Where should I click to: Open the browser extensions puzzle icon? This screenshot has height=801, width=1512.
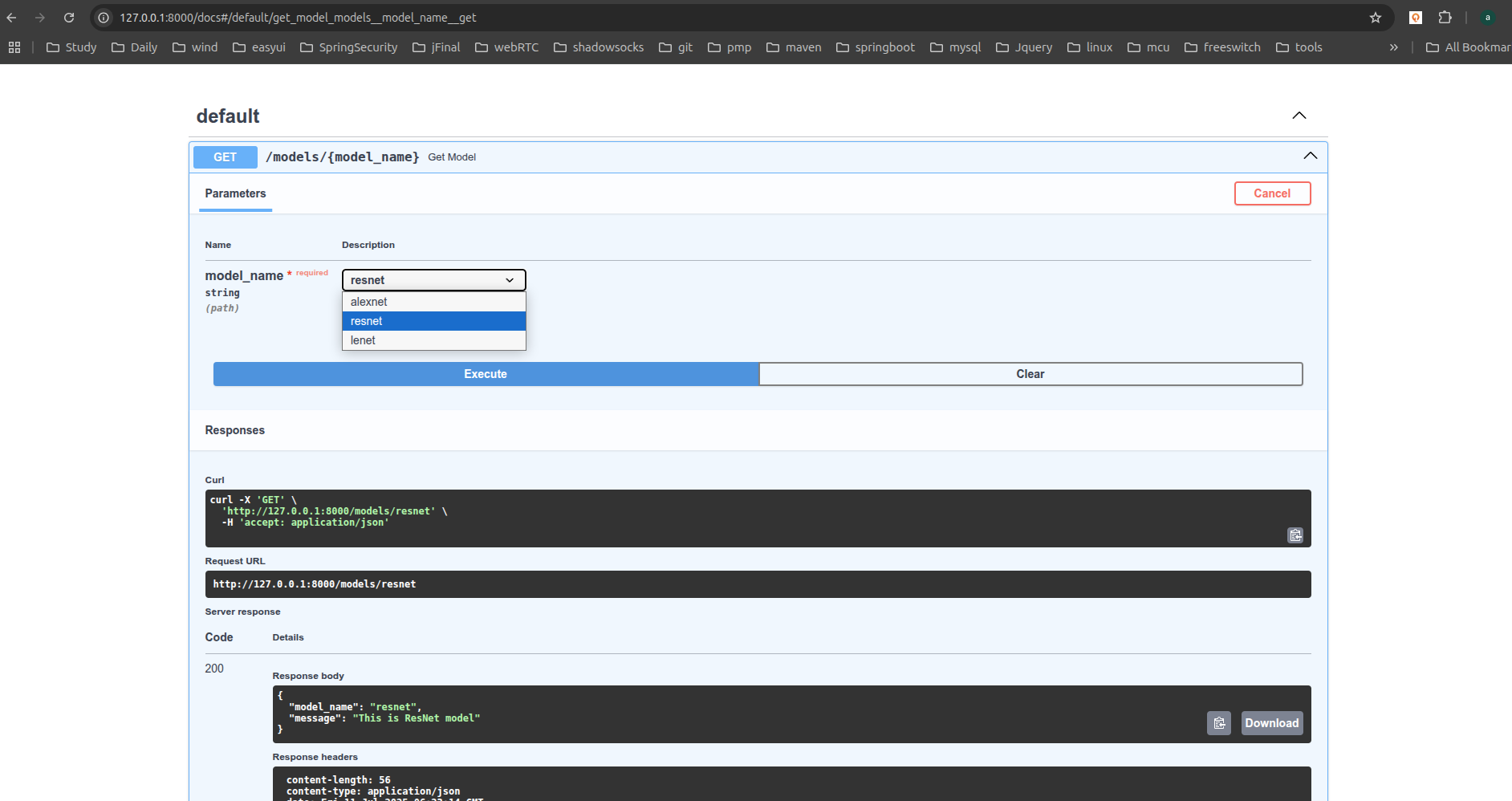1445,18
